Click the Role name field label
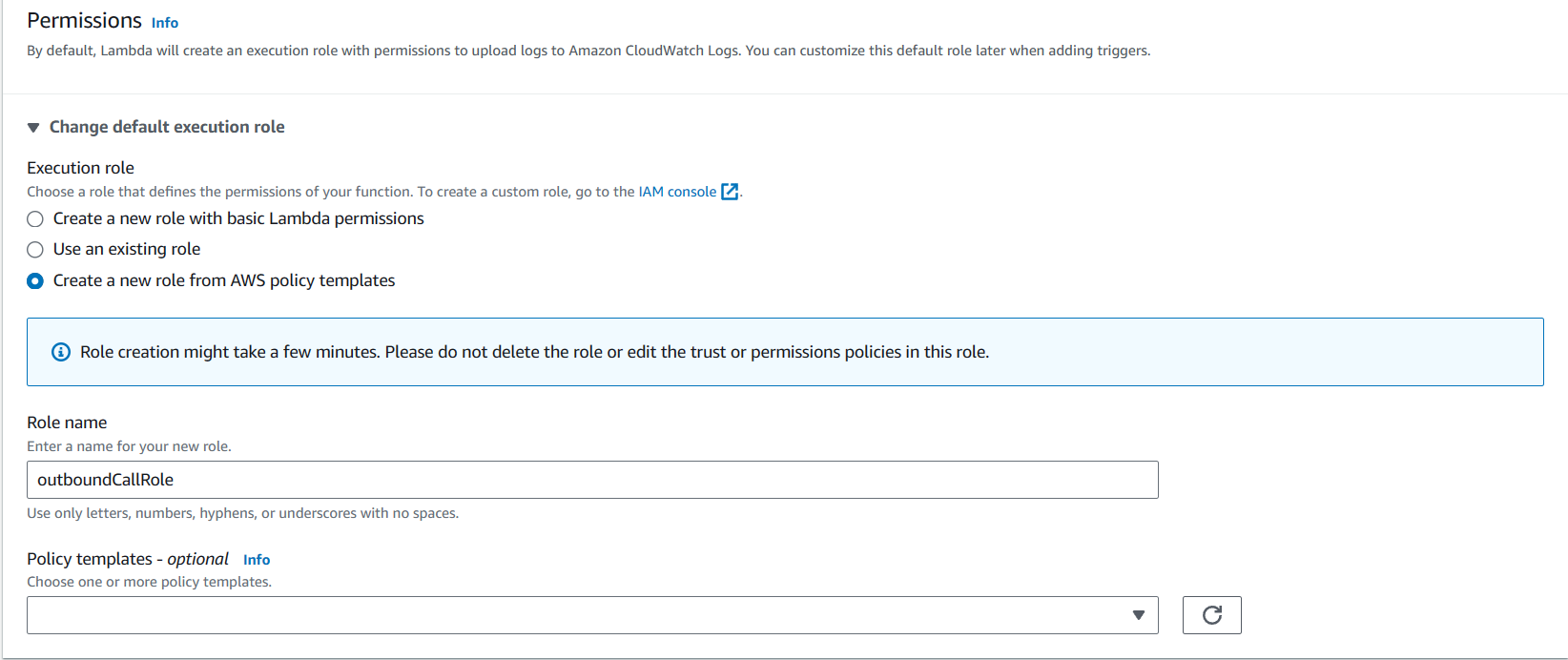 pos(67,423)
